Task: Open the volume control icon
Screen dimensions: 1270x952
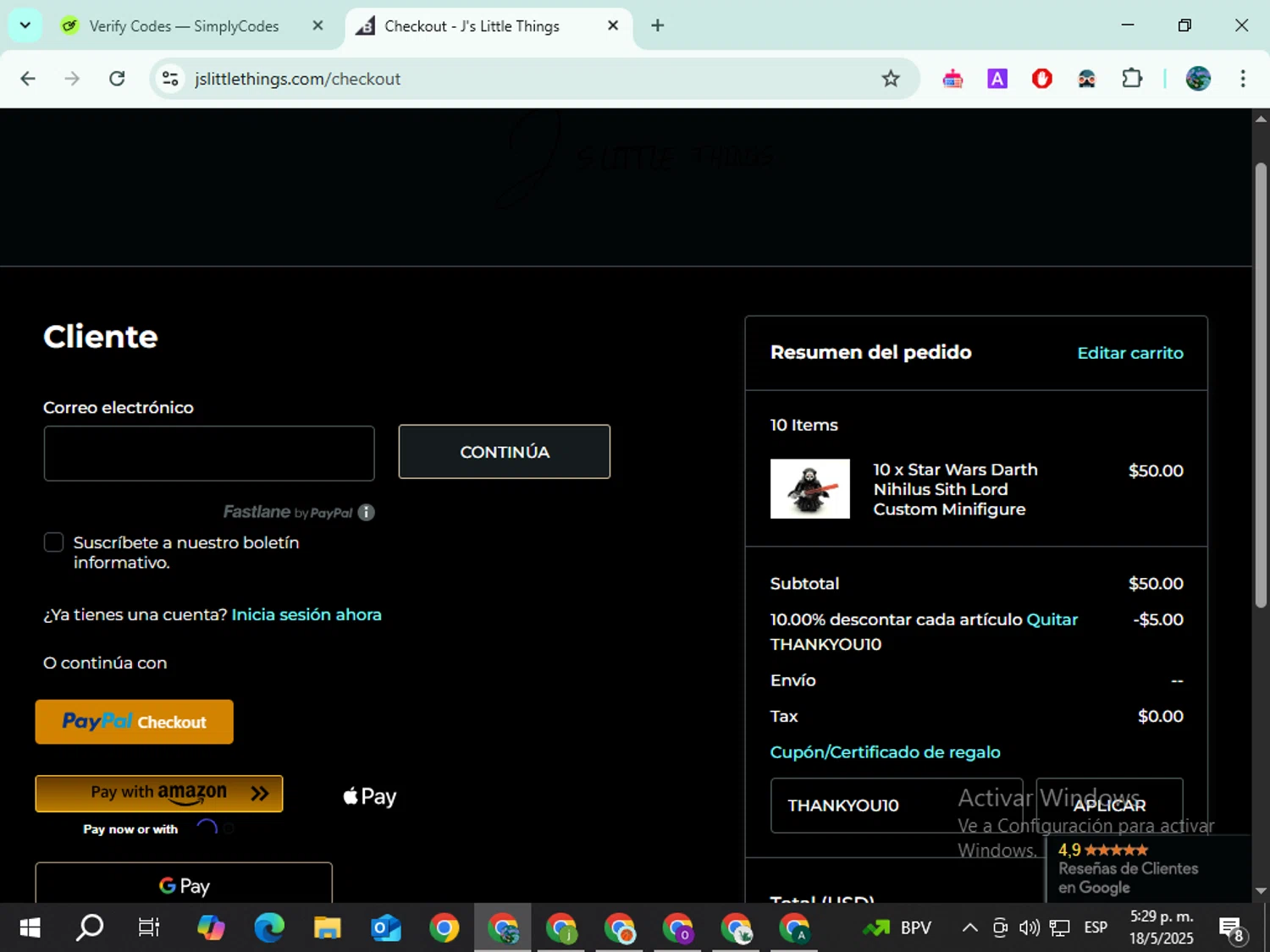Action: coord(1030,928)
